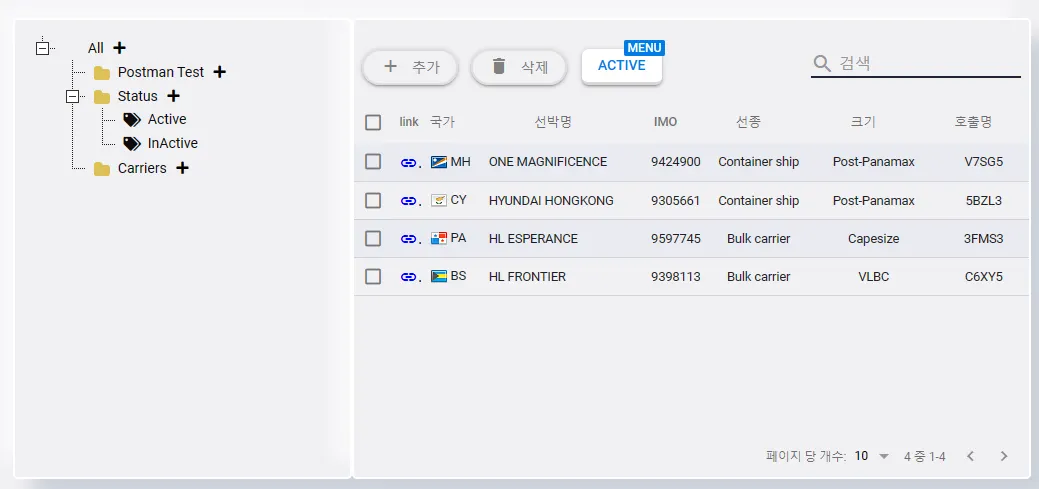The width and height of the screenshot is (1039, 489).
Task: Click the Carriers folder icon
Action: point(101,169)
